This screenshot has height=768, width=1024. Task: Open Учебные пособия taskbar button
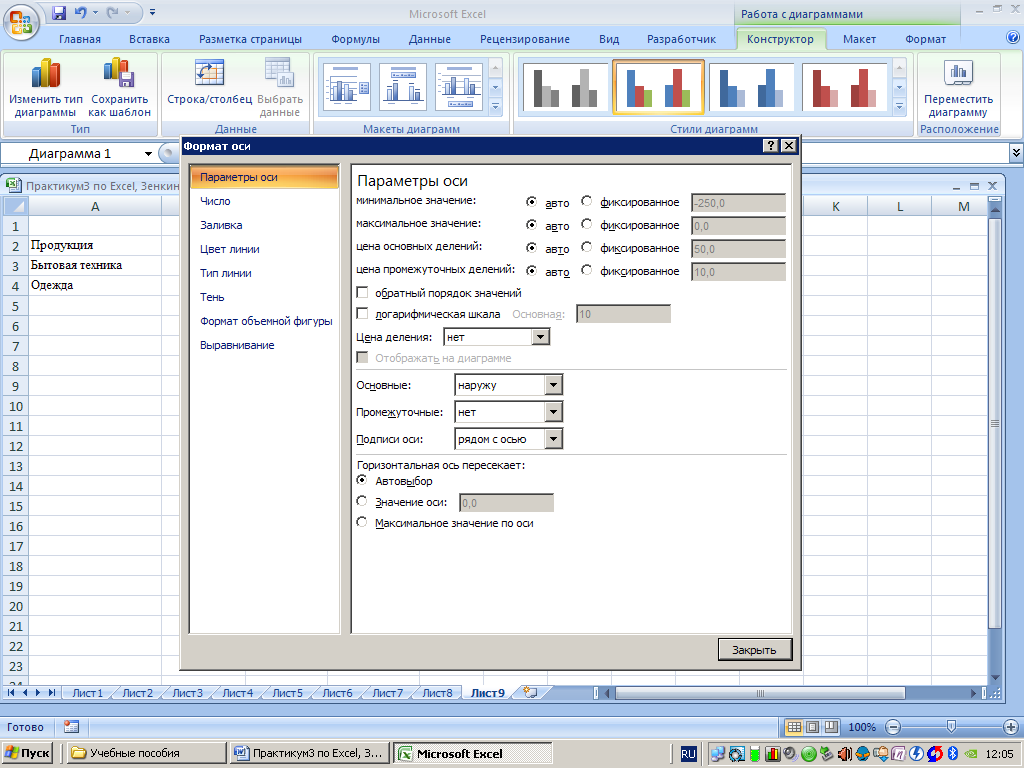coord(145,753)
